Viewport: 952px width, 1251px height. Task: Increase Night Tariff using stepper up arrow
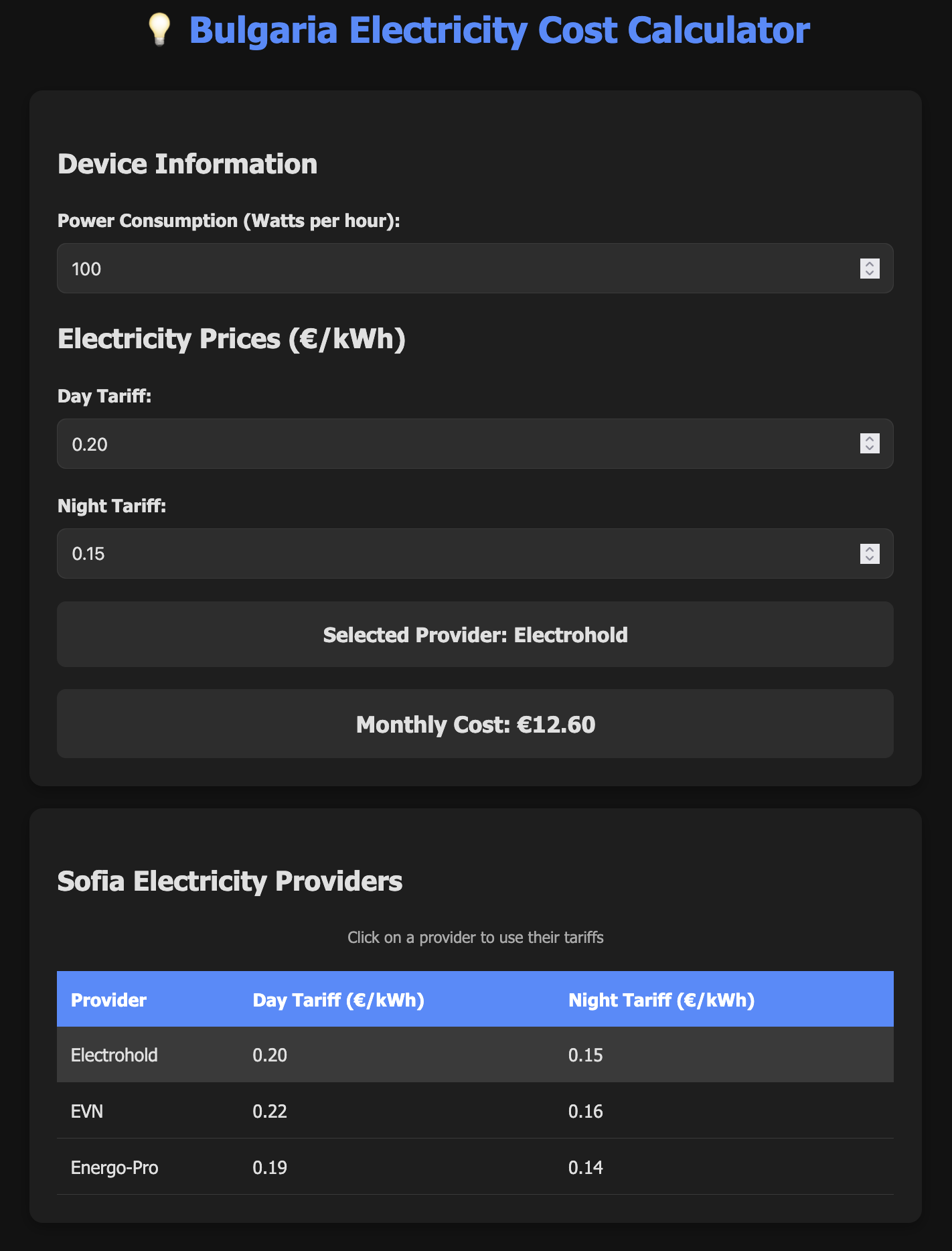[x=870, y=549]
